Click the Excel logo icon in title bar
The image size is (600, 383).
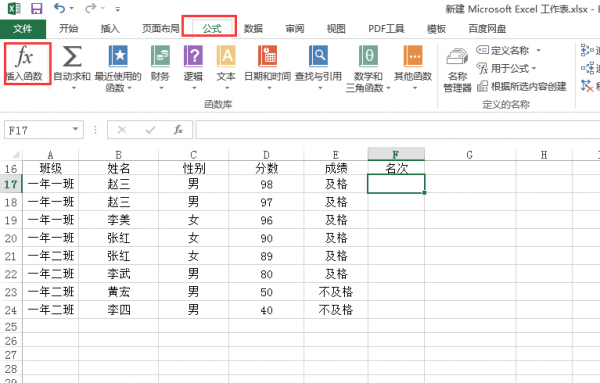click(x=14, y=8)
